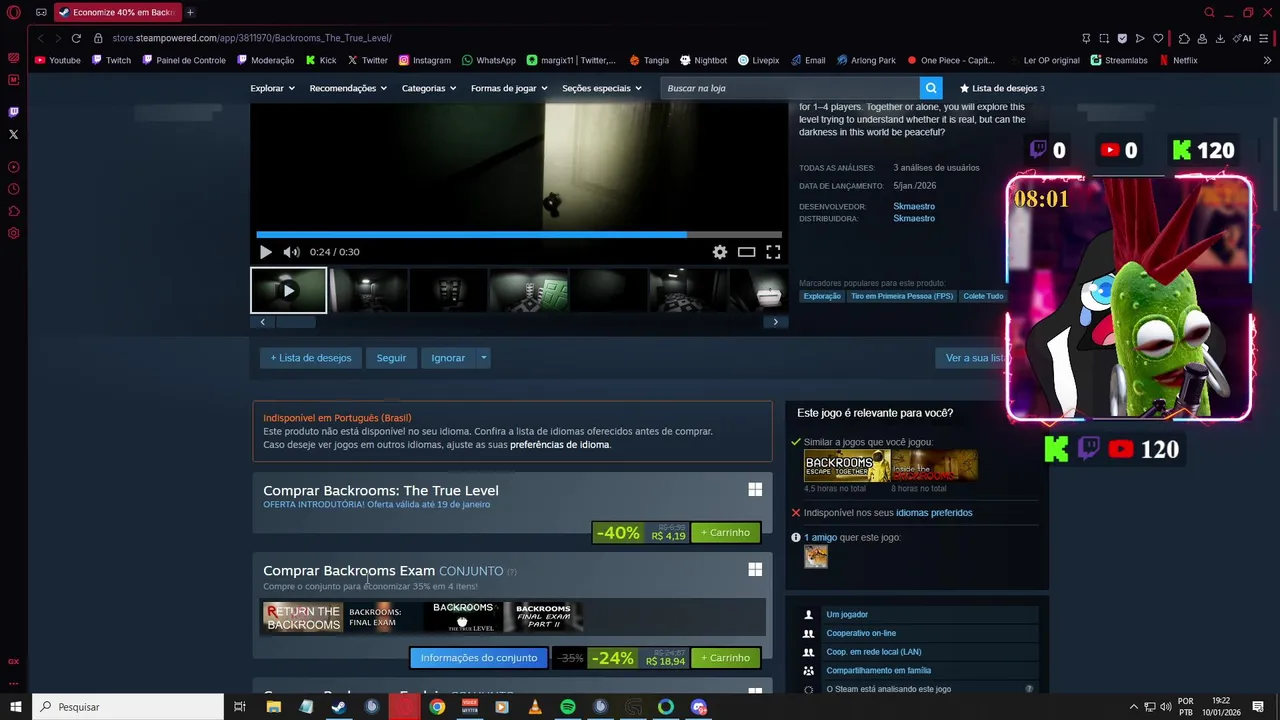Expand the Explorar menu
Viewport: 1280px width, 720px height.
pos(272,88)
